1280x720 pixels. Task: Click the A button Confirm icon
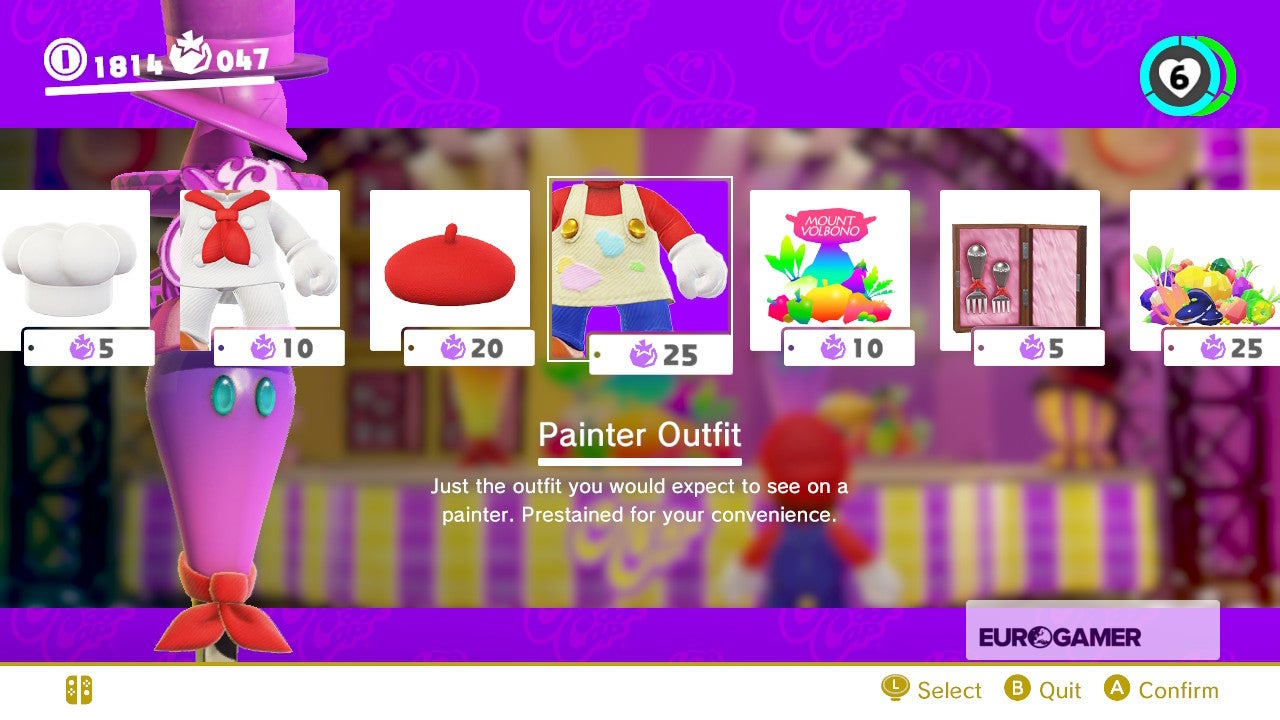click(x=1117, y=688)
